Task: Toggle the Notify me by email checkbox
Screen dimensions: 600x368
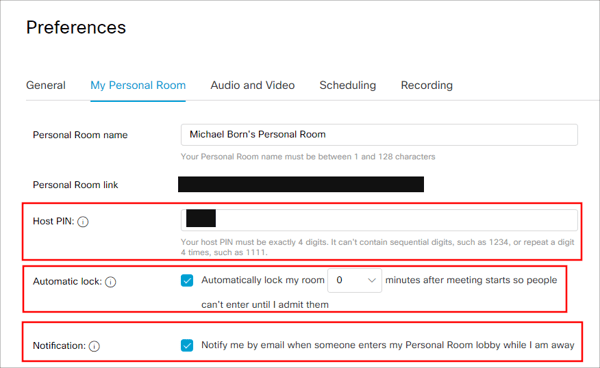Action: point(187,345)
